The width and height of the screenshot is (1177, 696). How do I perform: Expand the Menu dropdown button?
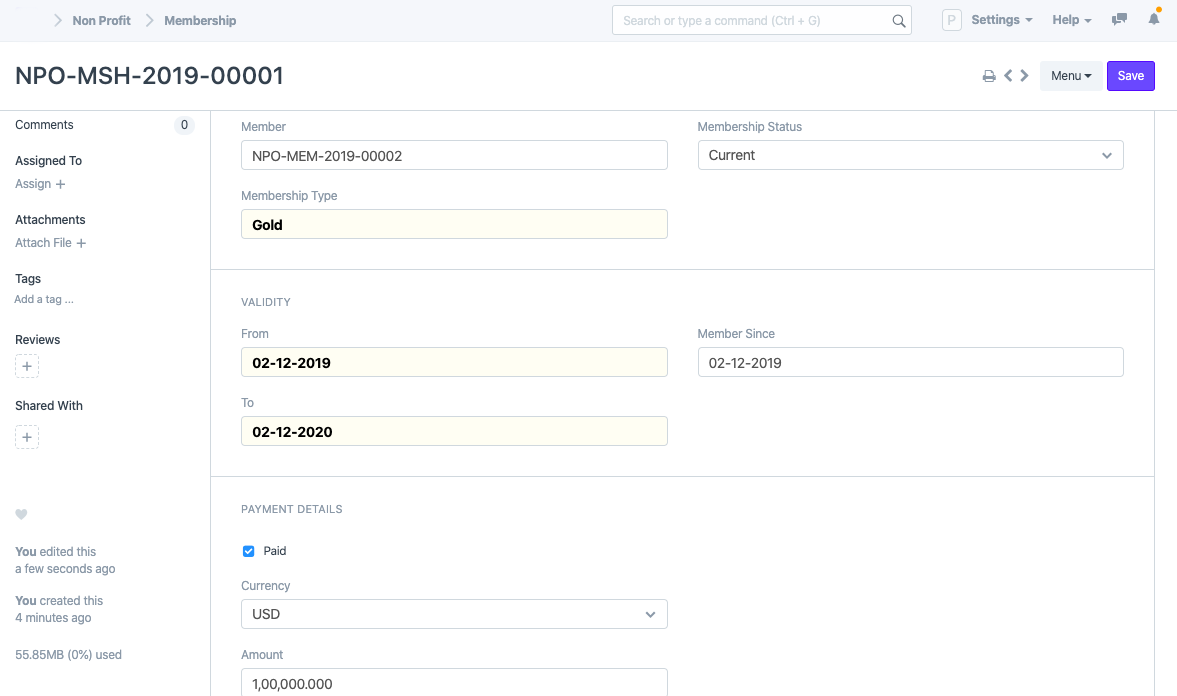point(1071,76)
